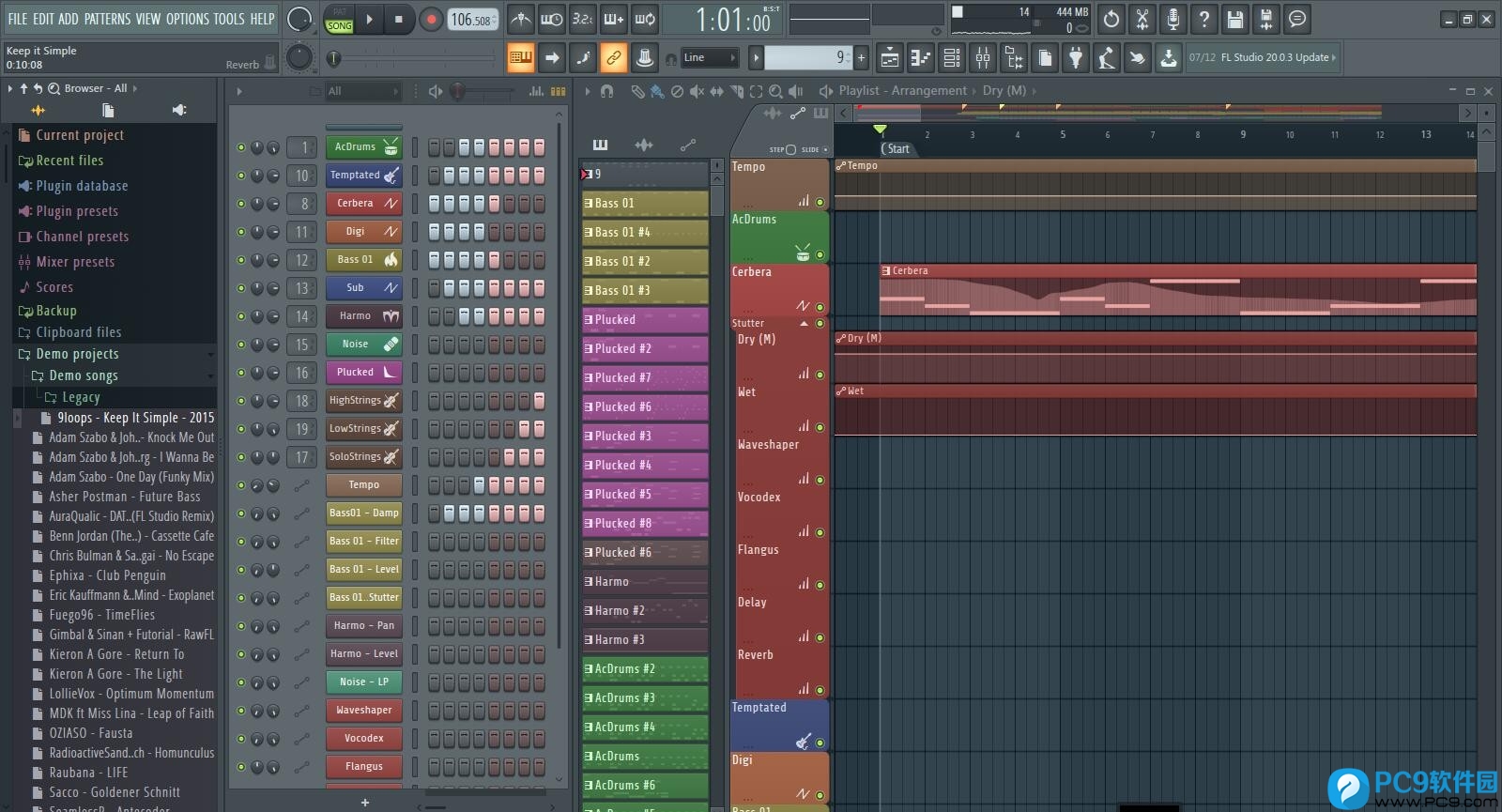Toggle the playlist snap magnet icon
1502x812 pixels.
606,91
